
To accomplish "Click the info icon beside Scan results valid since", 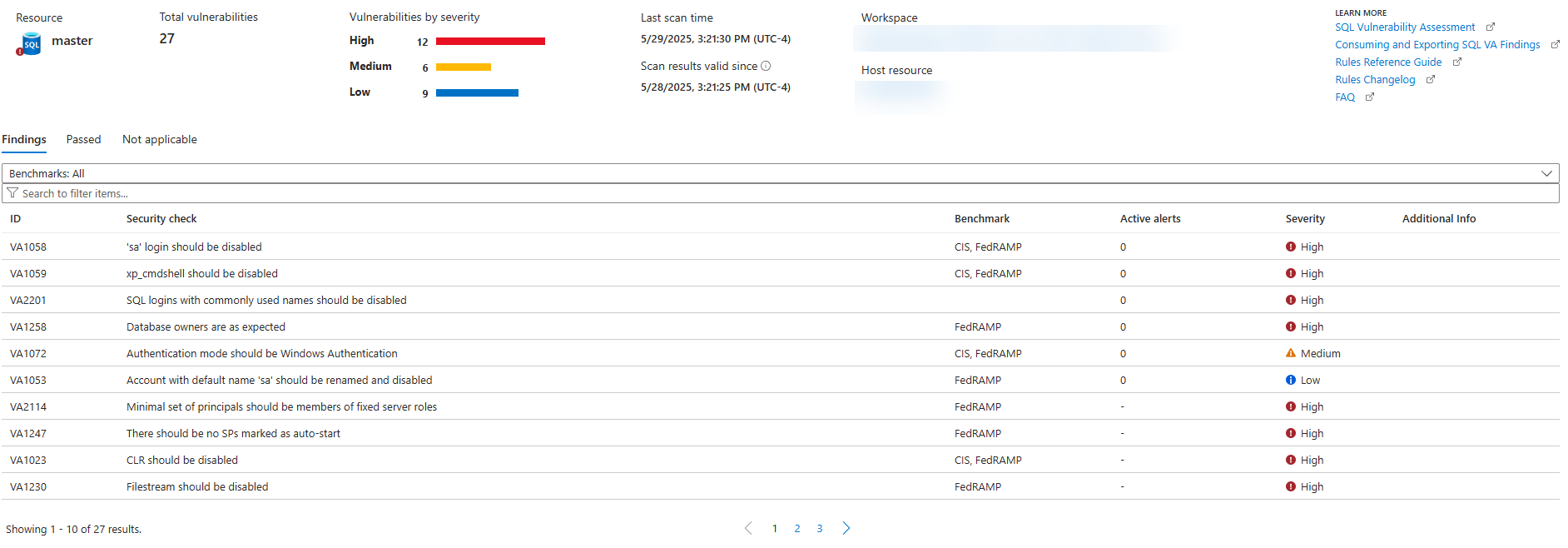I will pos(766,66).
